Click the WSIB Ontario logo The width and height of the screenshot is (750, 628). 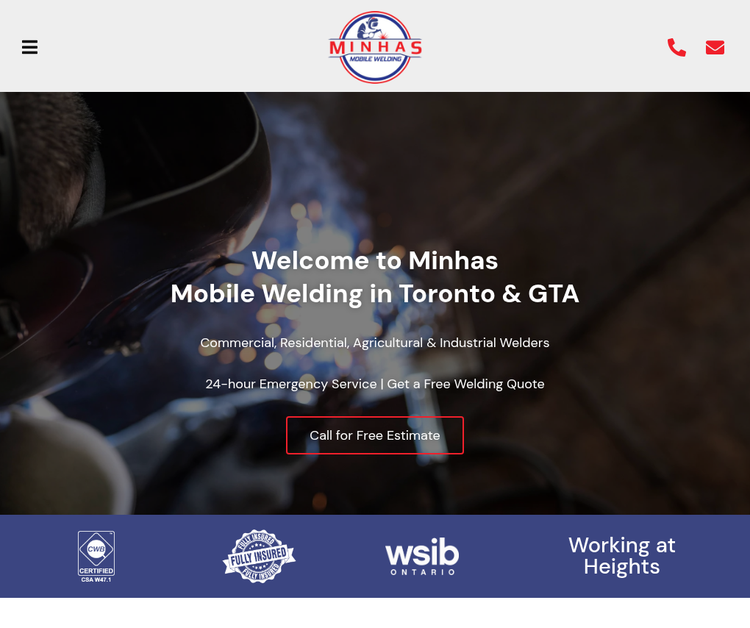(x=422, y=556)
